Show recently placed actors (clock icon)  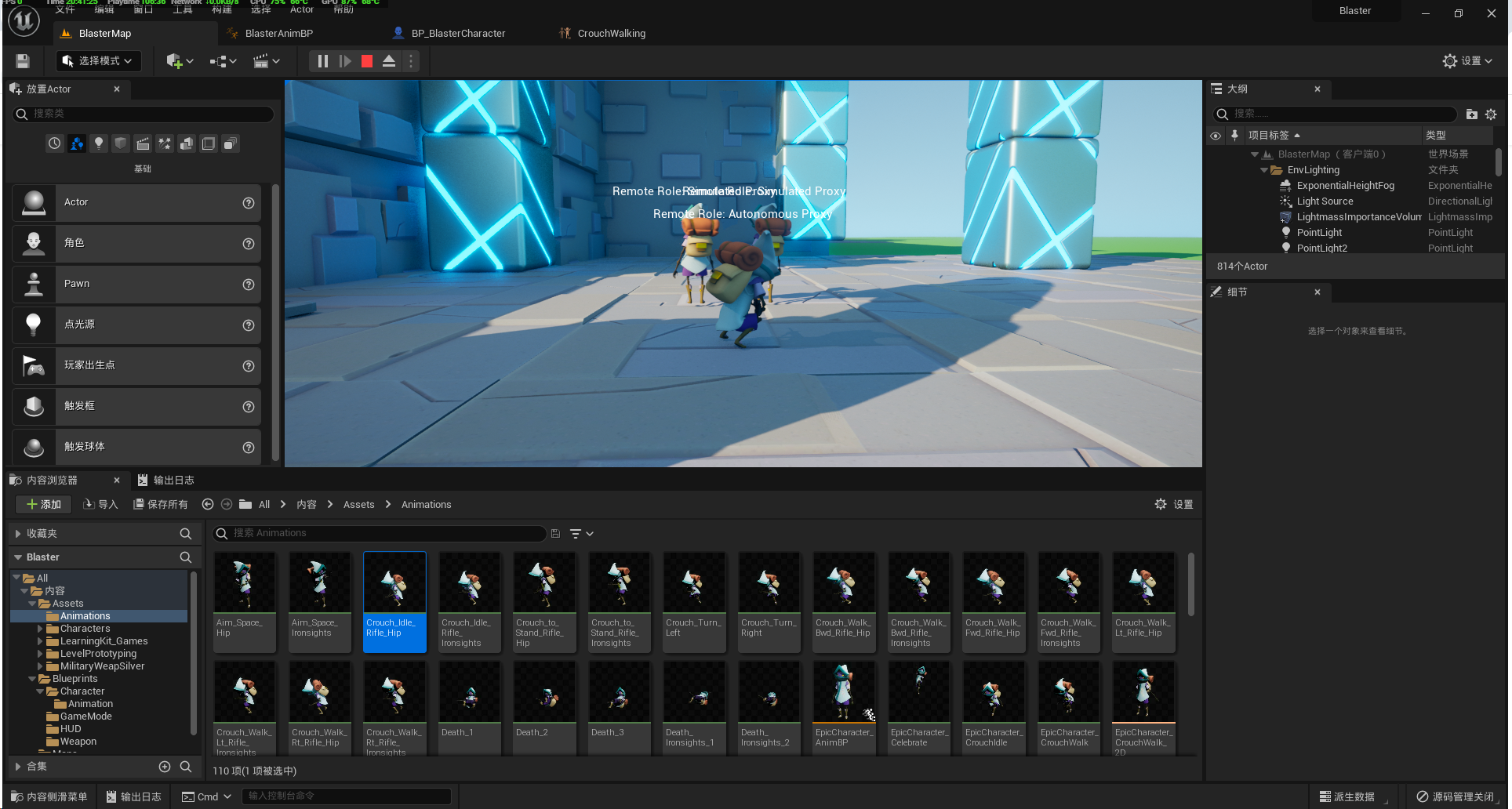tap(54, 143)
